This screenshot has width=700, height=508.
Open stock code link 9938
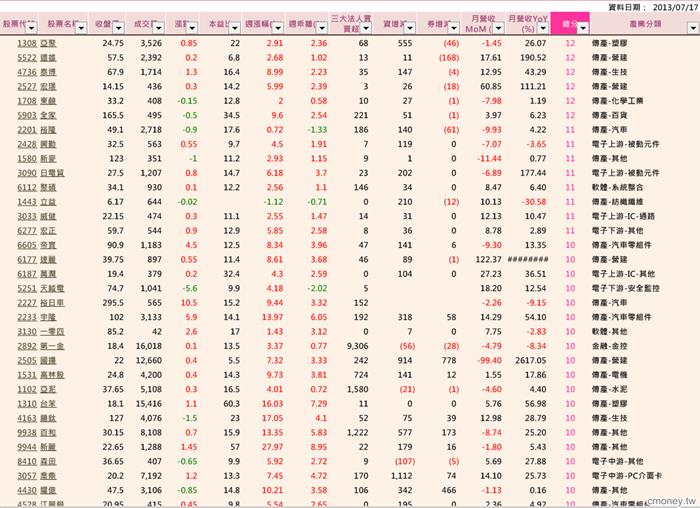pyautogui.click(x=27, y=433)
